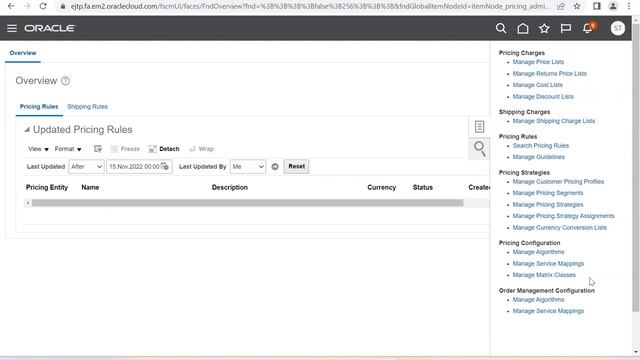Sort by the Name column header
This screenshot has height=360, width=640.
click(90, 187)
